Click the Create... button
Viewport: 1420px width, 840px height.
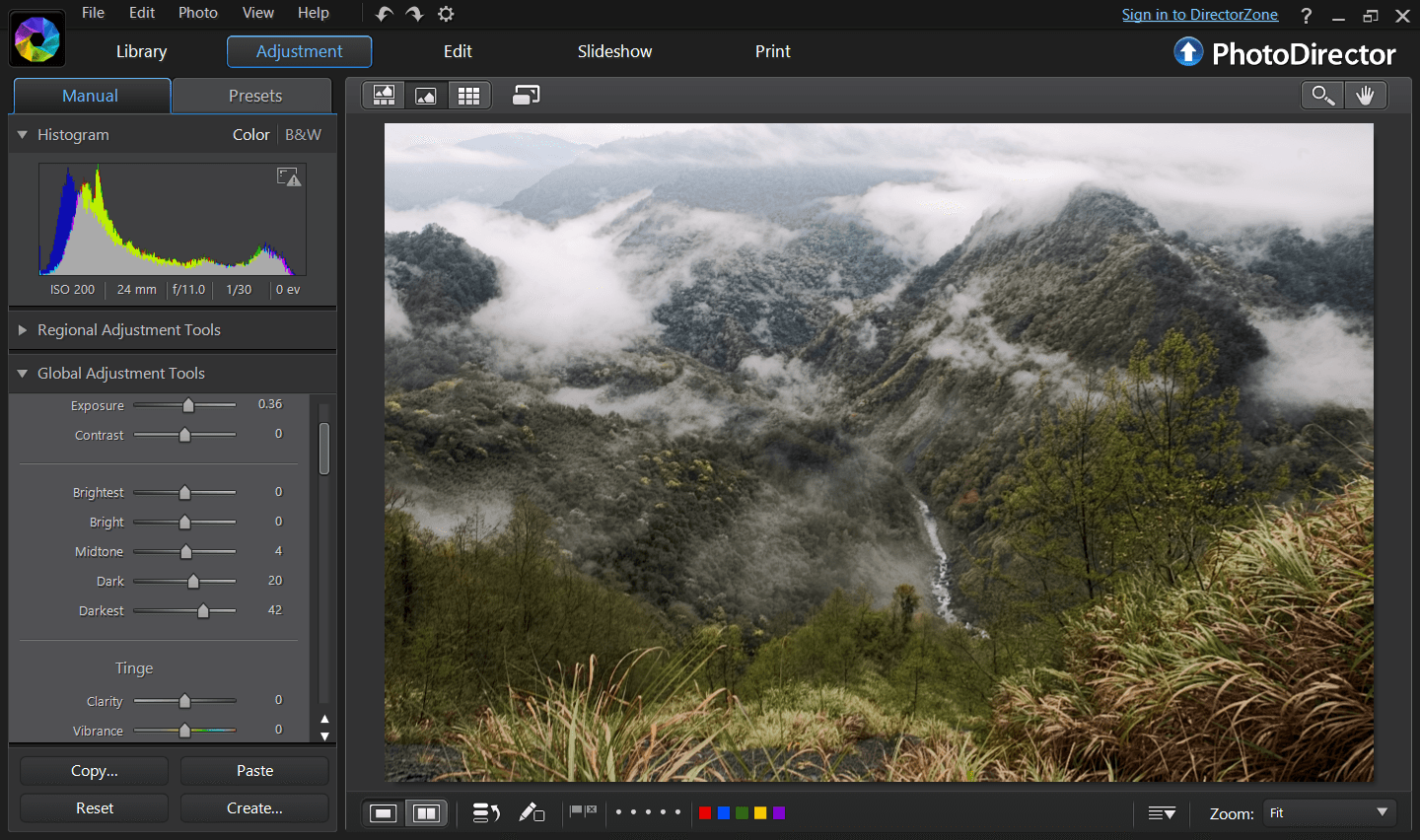coord(254,808)
